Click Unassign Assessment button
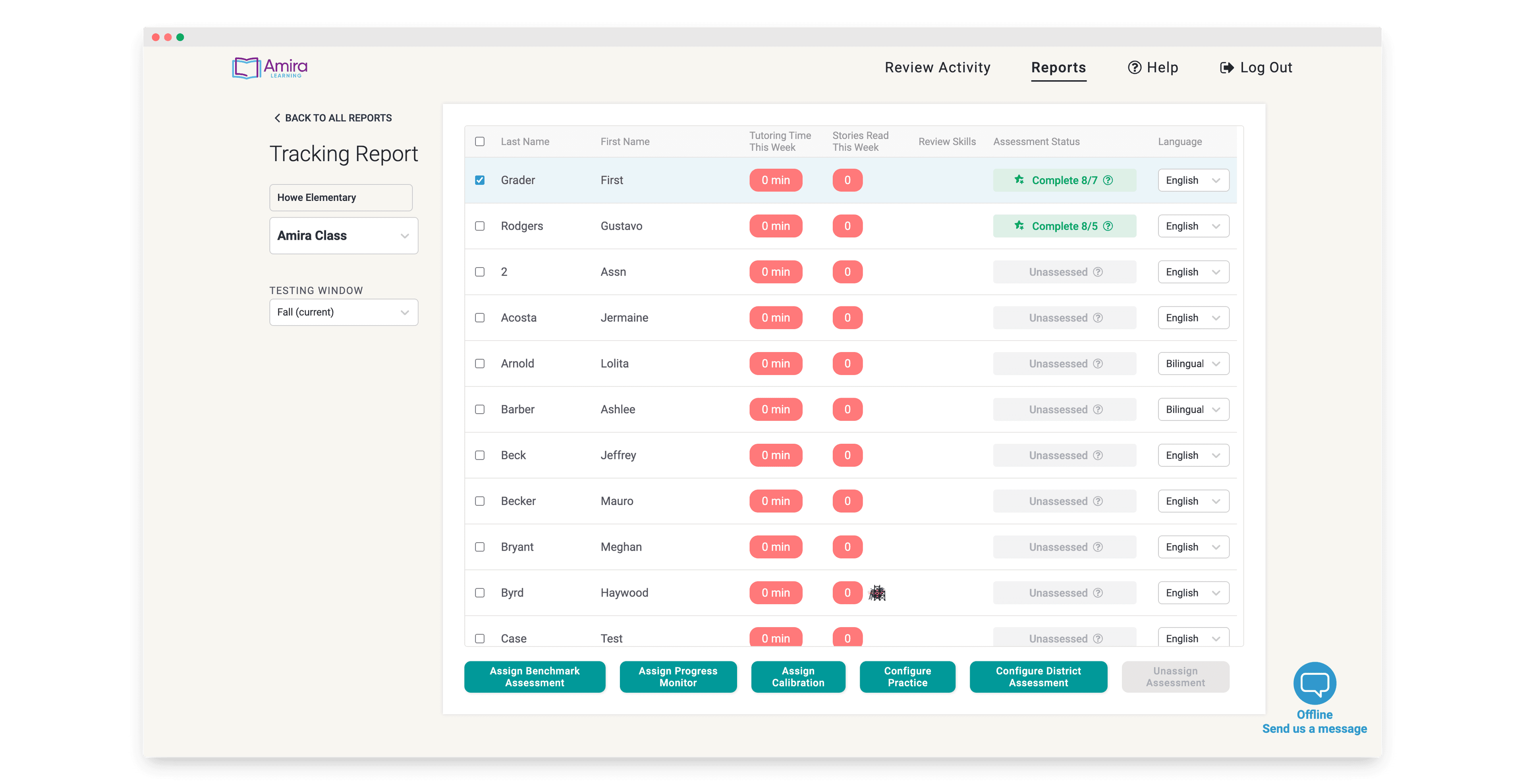The height and width of the screenshot is (784, 1525). tap(1175, 676)
